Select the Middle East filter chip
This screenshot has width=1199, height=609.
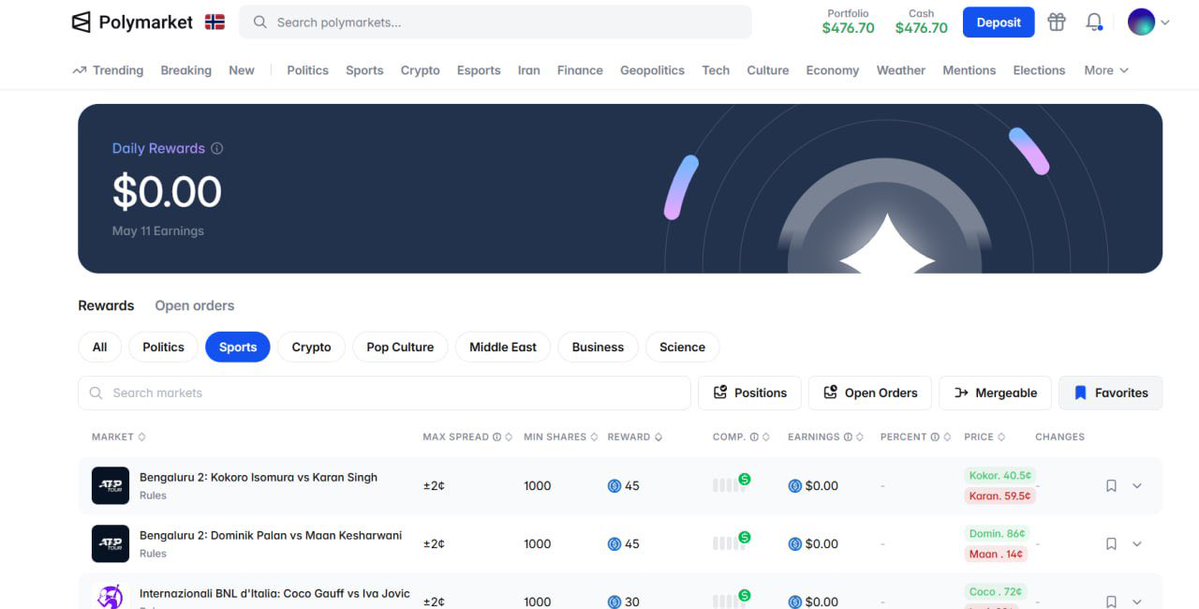click(x=503, y=347)
